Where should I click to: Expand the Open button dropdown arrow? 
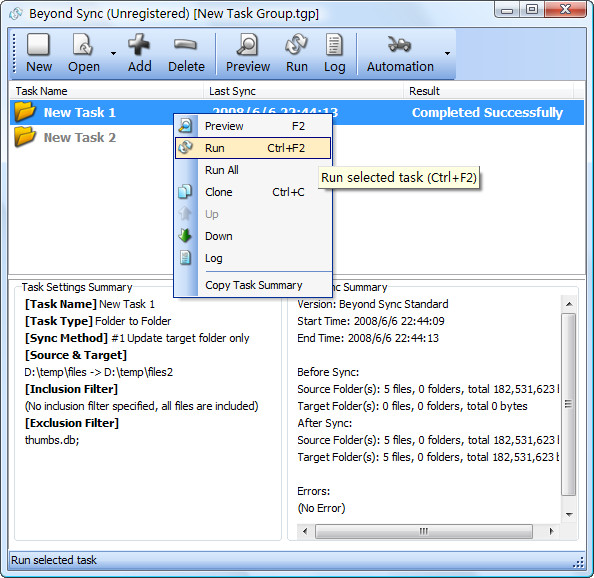pyautogui.click(x=113, y=53)
